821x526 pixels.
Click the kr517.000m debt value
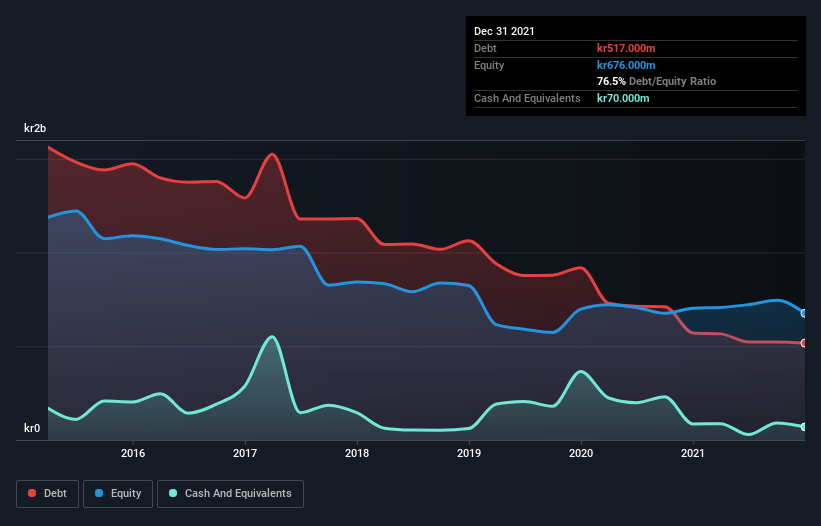(x=626, y=48)
